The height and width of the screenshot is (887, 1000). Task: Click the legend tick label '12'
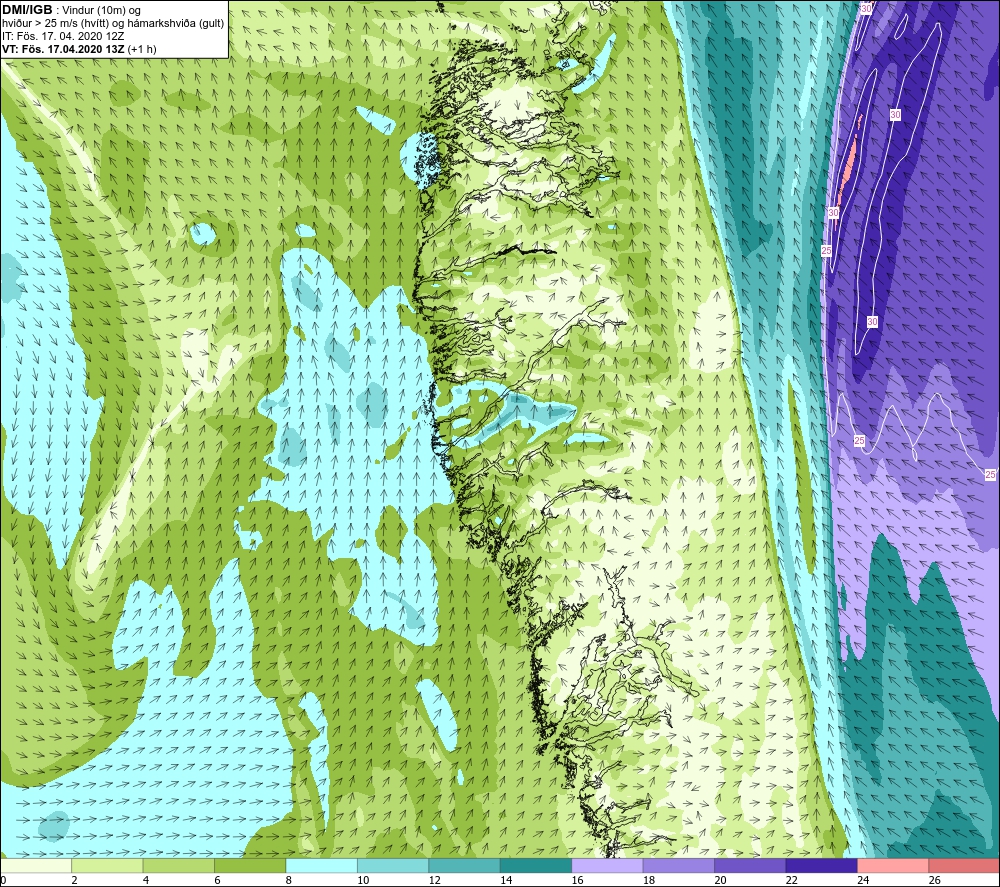pyautogui.click(x=434, y=880)
